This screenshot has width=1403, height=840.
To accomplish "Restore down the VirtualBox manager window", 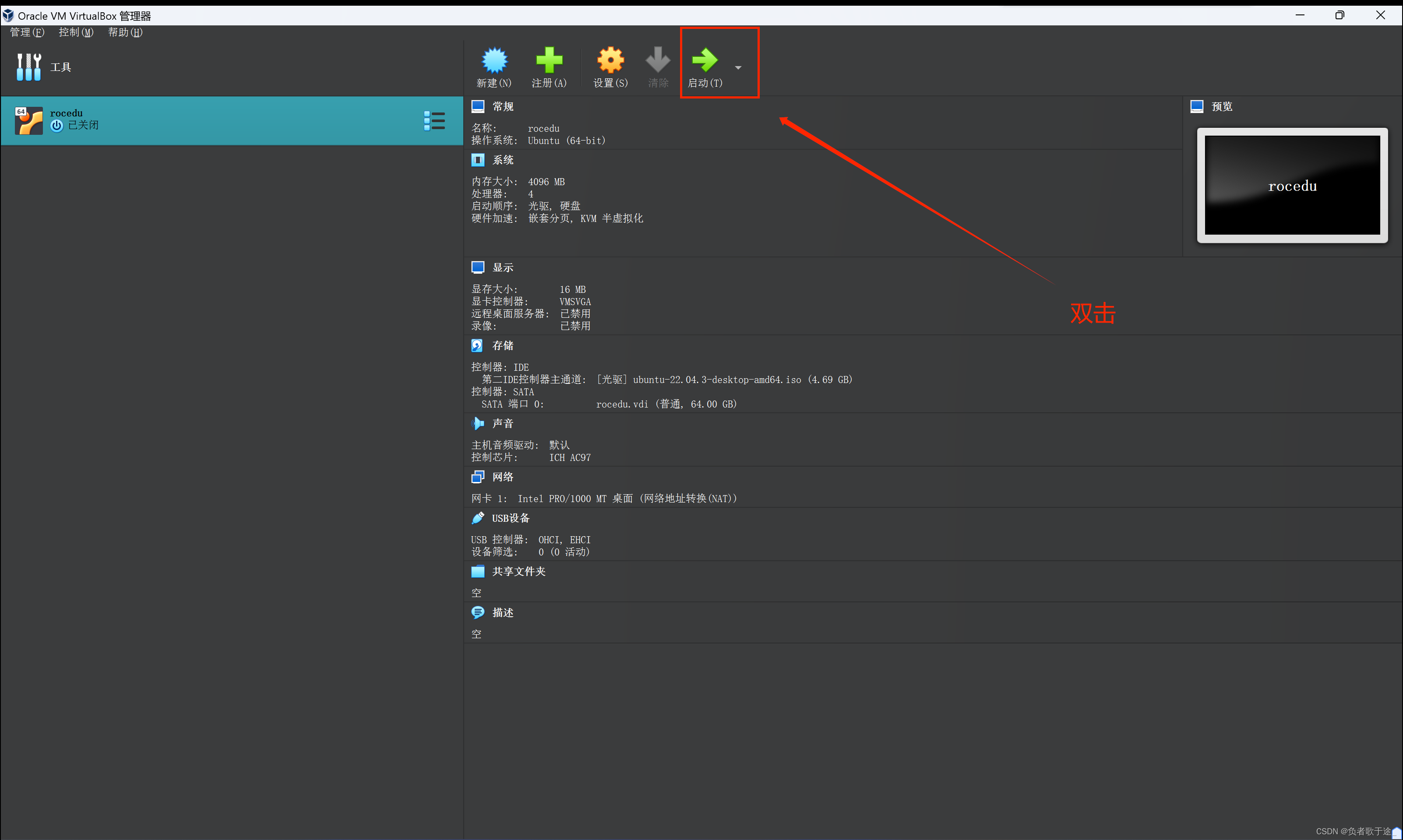I will 1340,15.
